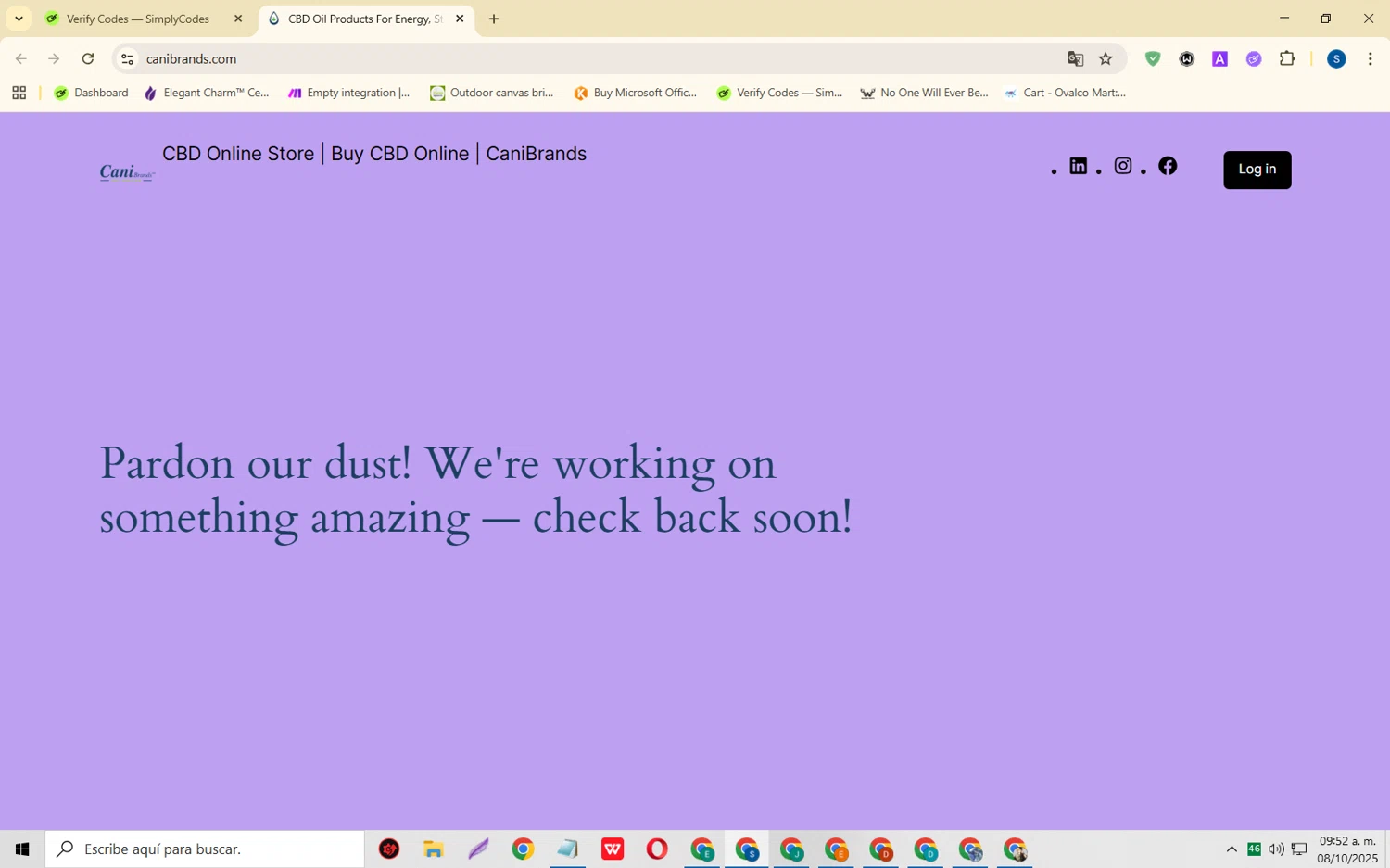Open the CBD Online Store site title link
The height and width of the screenshot is (868, 1390).
[x=374, y=154]
